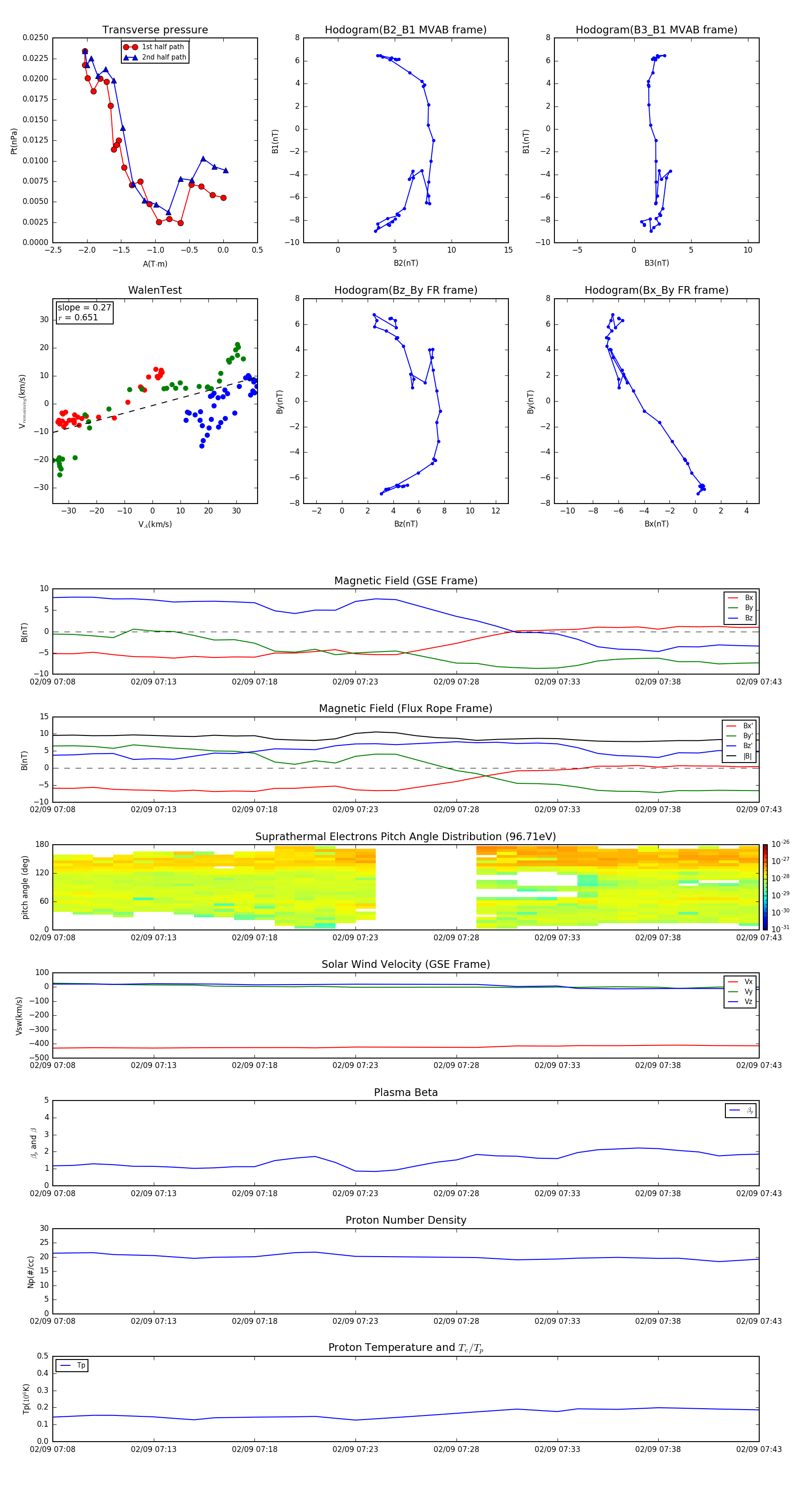812x1489 pixels.
Task: Click 'B2(nT)' x-axis label
Action: 406,263
